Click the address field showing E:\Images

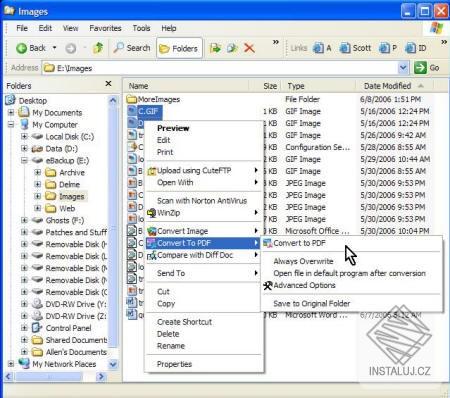[x=220, y=68]
